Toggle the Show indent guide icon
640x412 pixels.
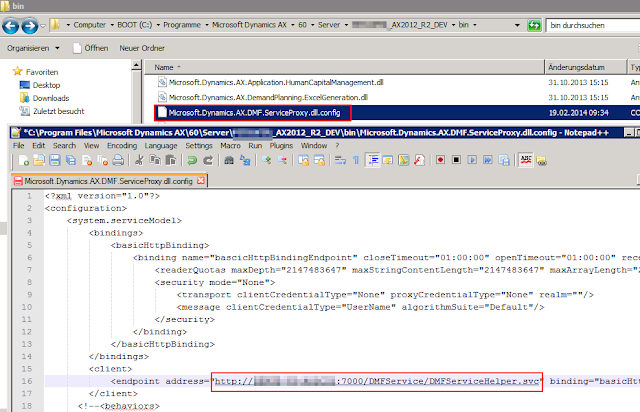(x=372, y=160)
